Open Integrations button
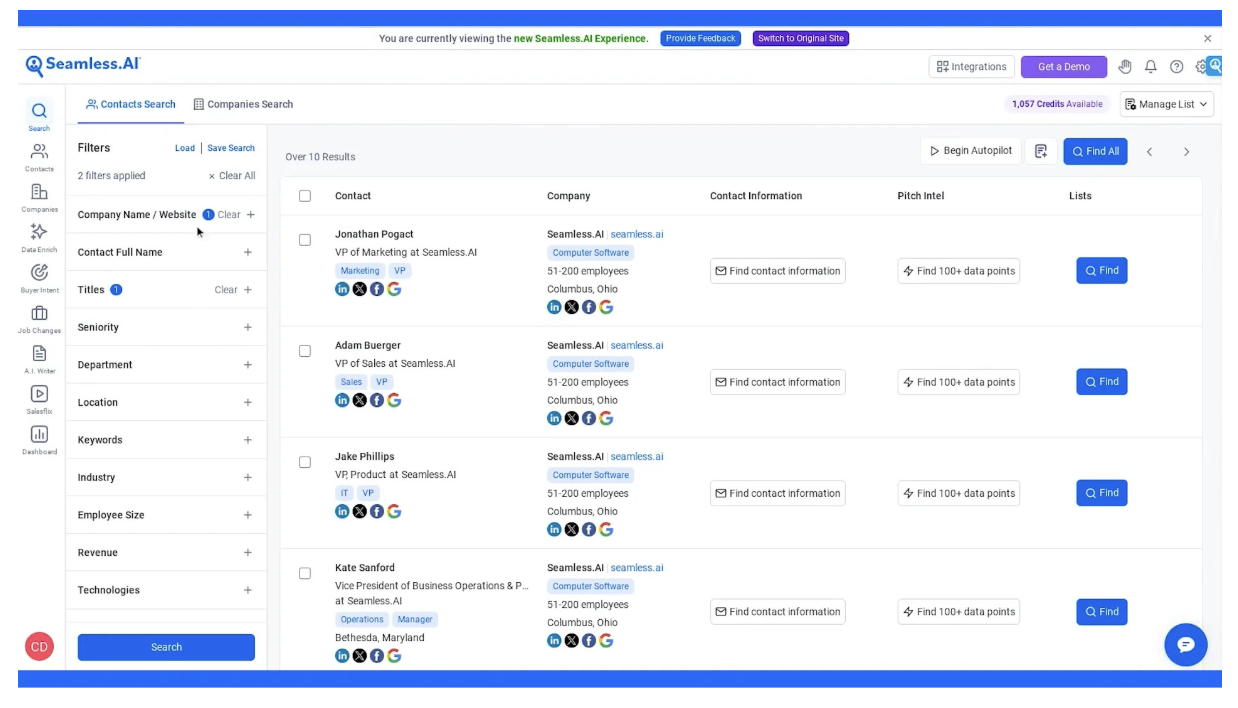The height and width of the screenshot is (708, 1238). coord(972,67)
